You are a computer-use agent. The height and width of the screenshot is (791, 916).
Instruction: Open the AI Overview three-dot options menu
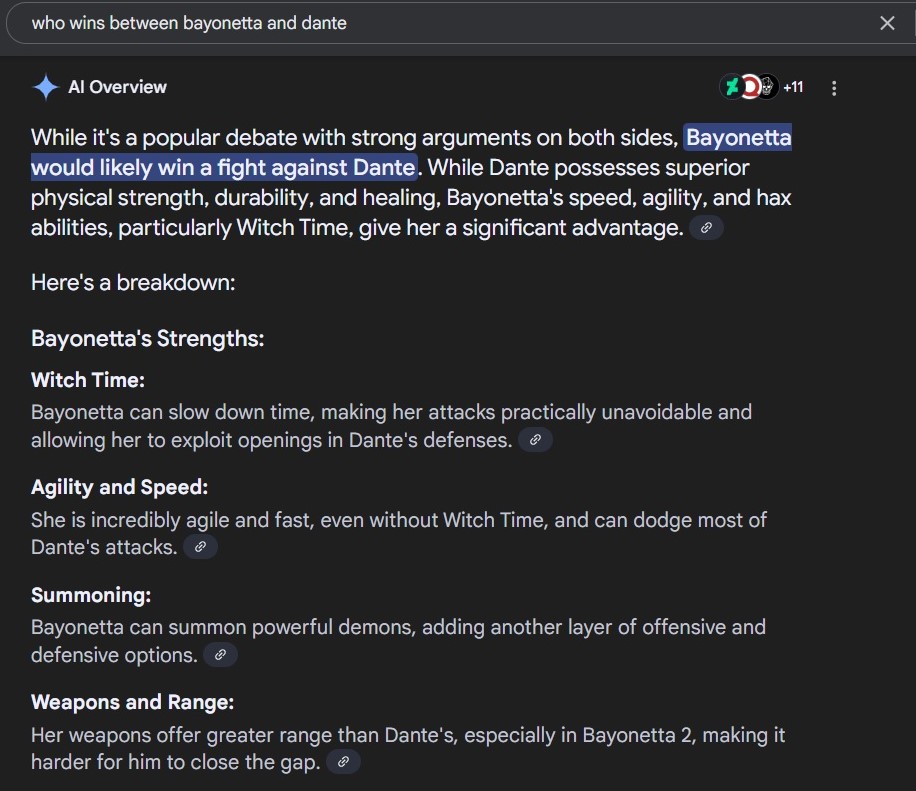click(x=834, y=88)
